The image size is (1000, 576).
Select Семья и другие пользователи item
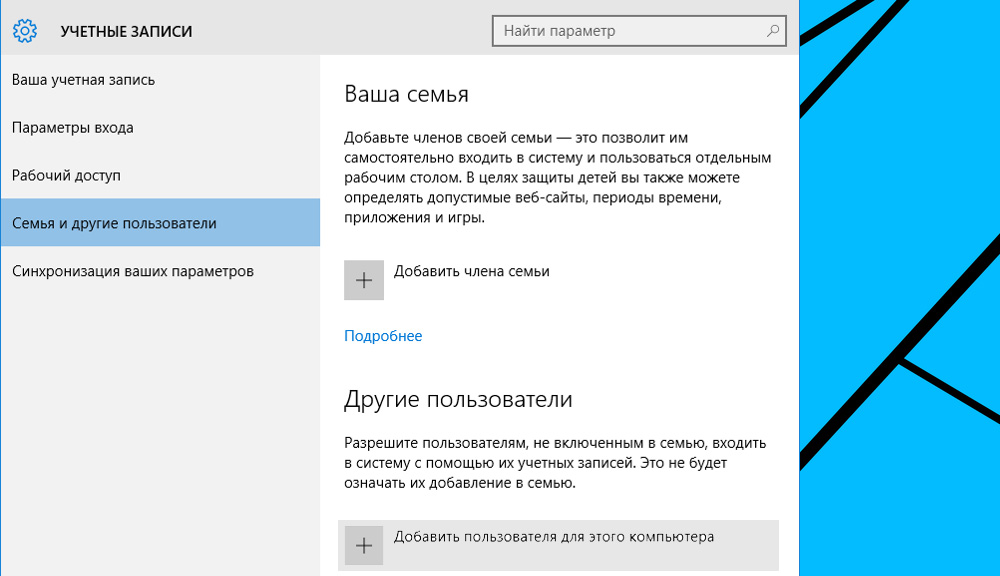114,223
